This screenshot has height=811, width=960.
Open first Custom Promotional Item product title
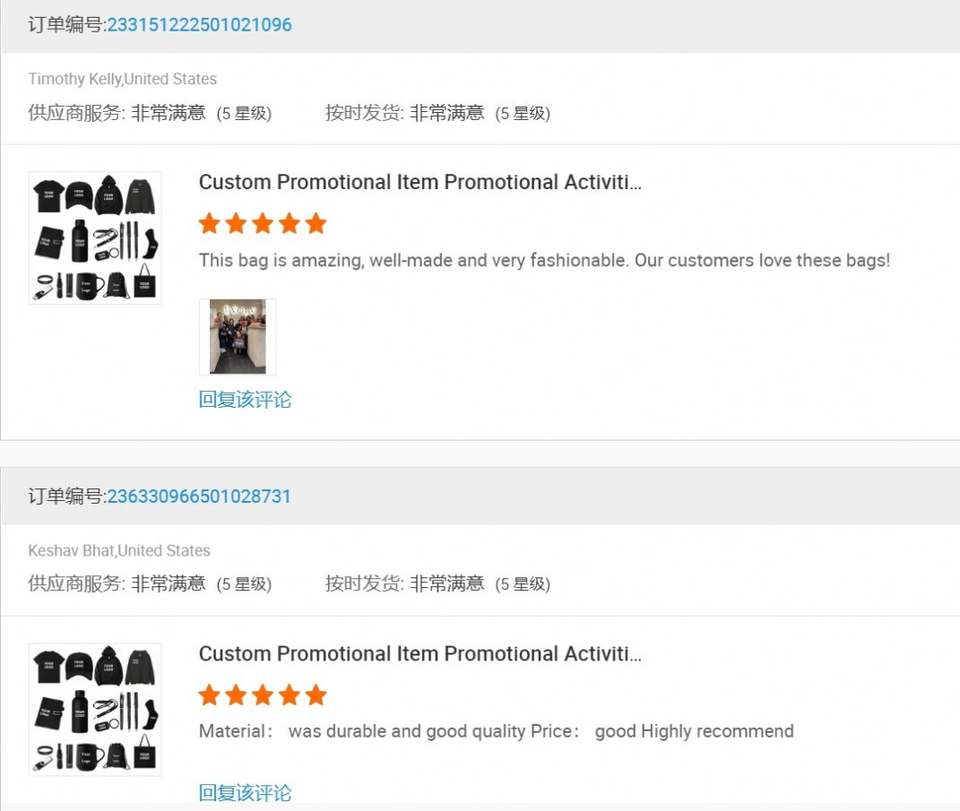[420, 182]
